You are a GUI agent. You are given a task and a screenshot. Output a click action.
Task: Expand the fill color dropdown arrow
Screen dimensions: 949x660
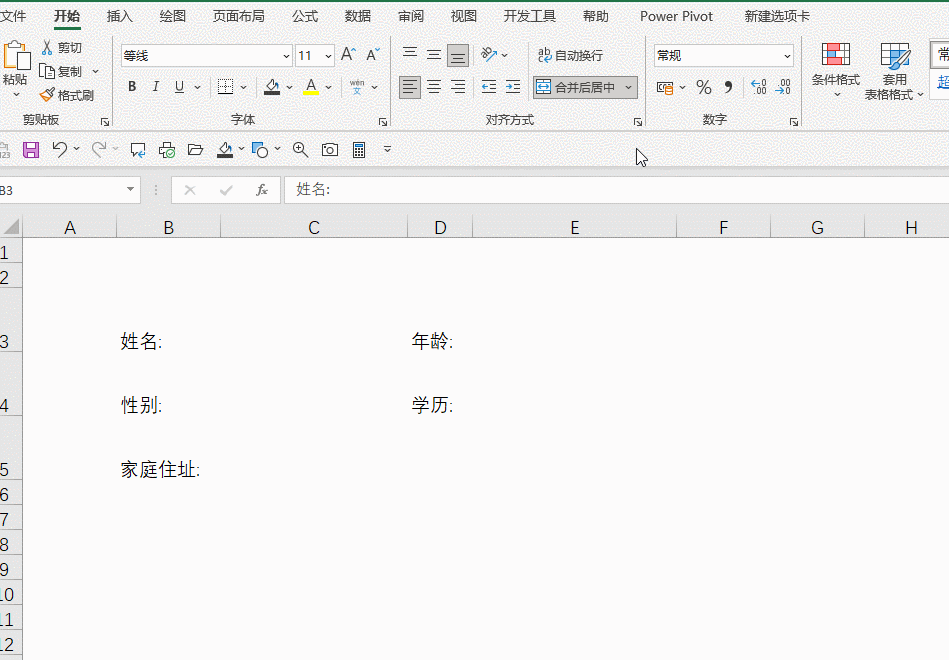point(287,87)
